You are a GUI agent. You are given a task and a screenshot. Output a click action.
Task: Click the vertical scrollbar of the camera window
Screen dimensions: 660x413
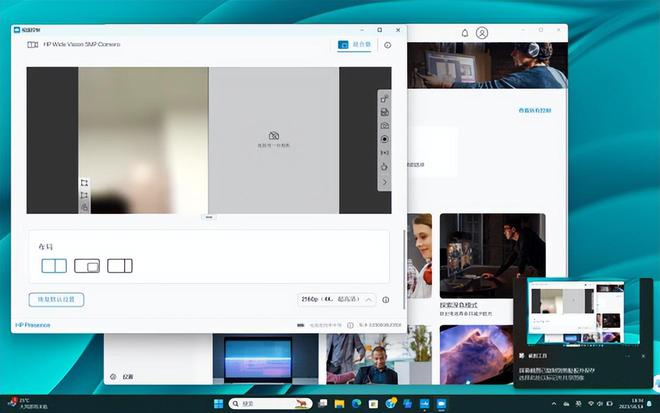point(405,269)
